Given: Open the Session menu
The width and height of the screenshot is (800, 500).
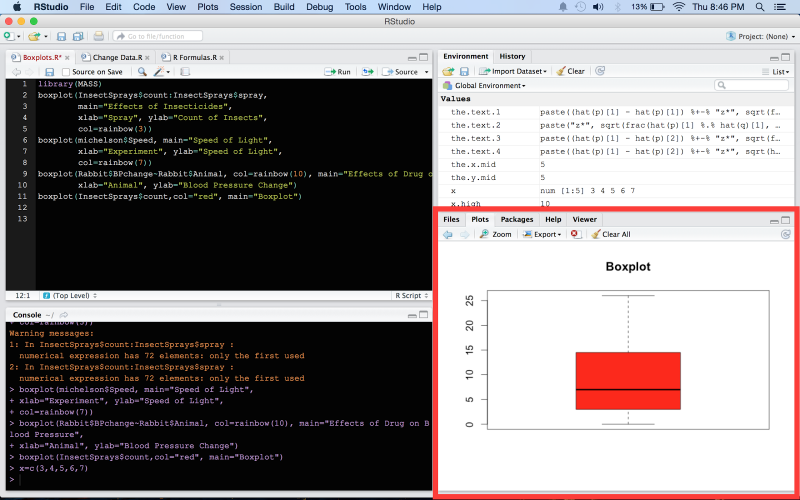Looking at the screenshot, I should pos(244,7).
